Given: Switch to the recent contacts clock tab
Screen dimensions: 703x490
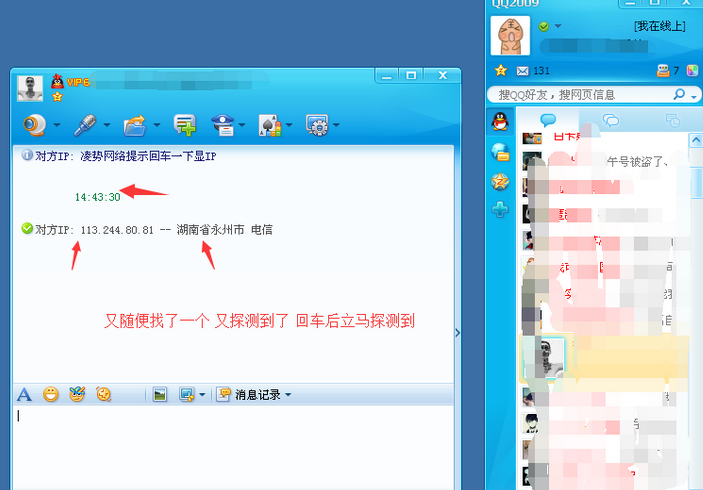Looking at the screenshot, I should tap(673, 120).
